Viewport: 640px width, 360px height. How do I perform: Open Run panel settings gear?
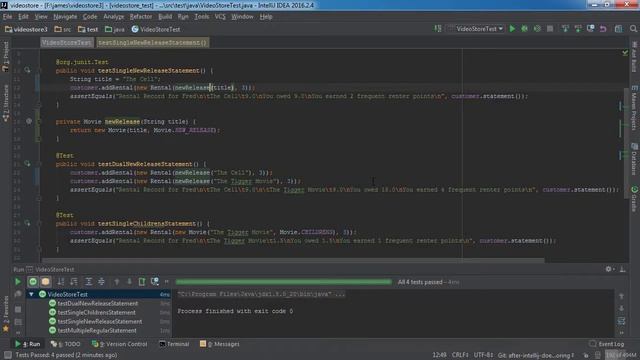coord(609,269)
